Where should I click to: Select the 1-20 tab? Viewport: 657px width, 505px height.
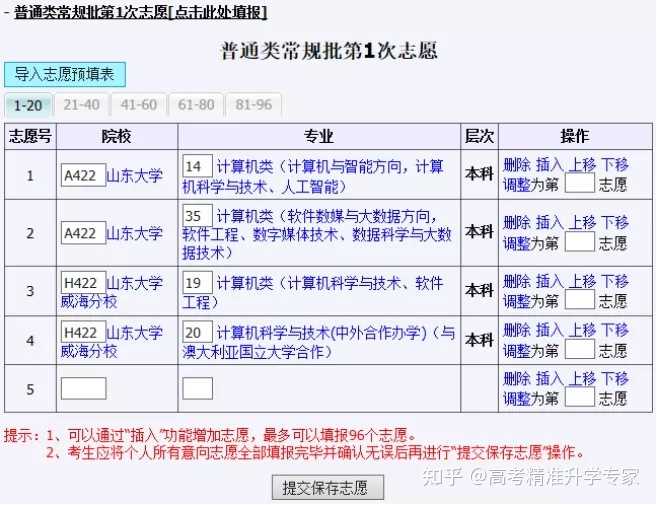point(28,105)
